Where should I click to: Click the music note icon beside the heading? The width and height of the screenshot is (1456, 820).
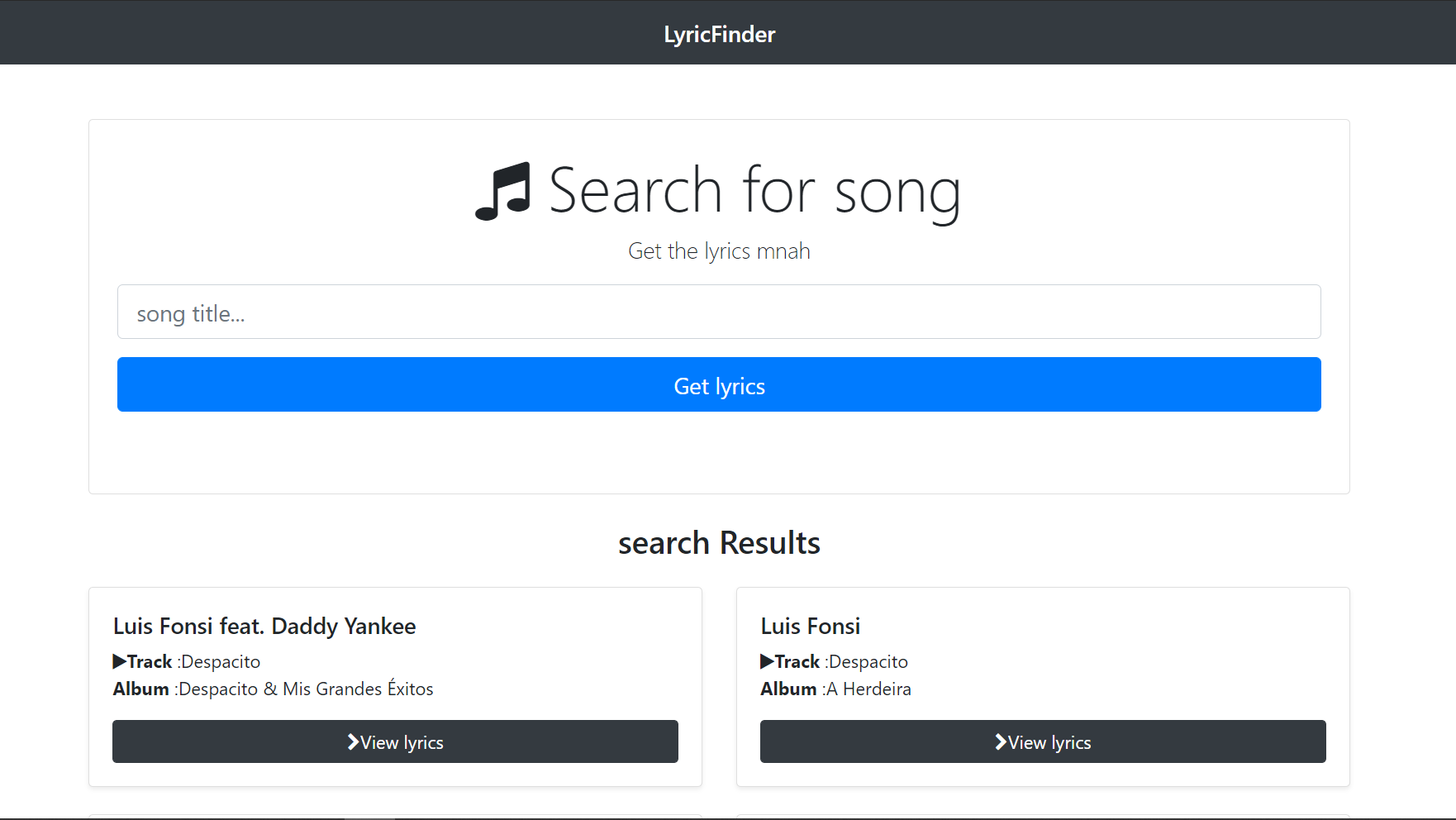click(x=502, y=191)
